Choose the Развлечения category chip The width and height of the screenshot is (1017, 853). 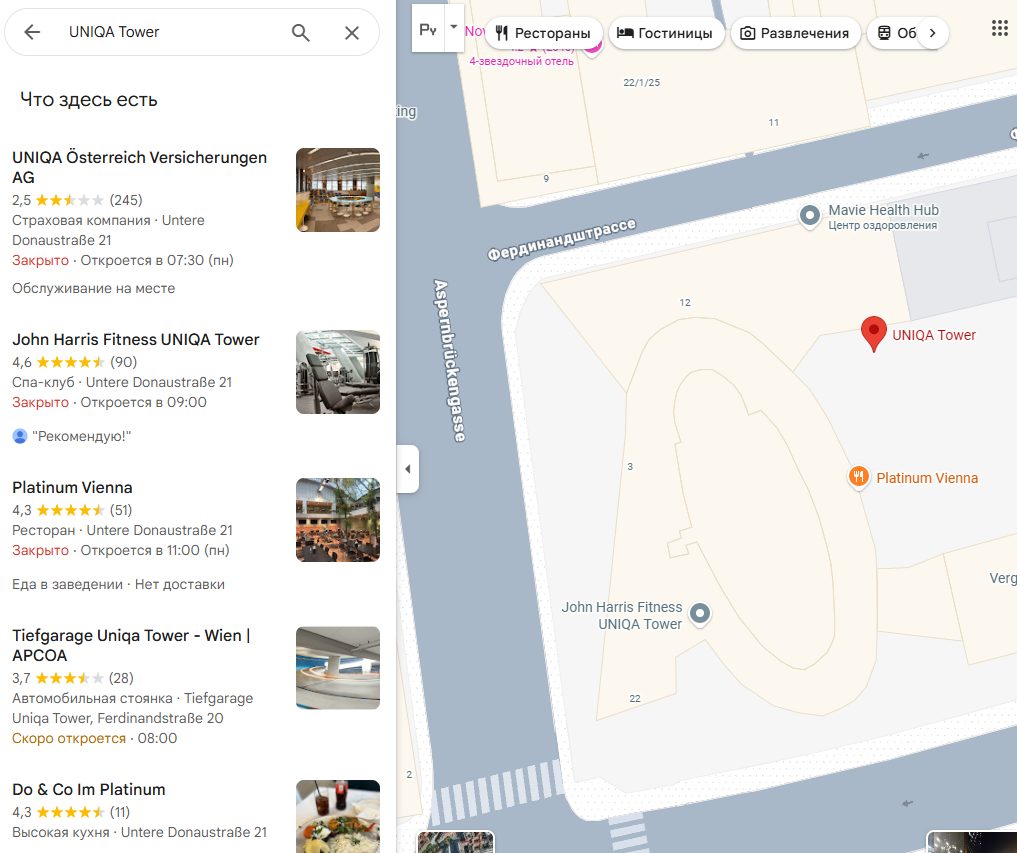coord(795,33)
